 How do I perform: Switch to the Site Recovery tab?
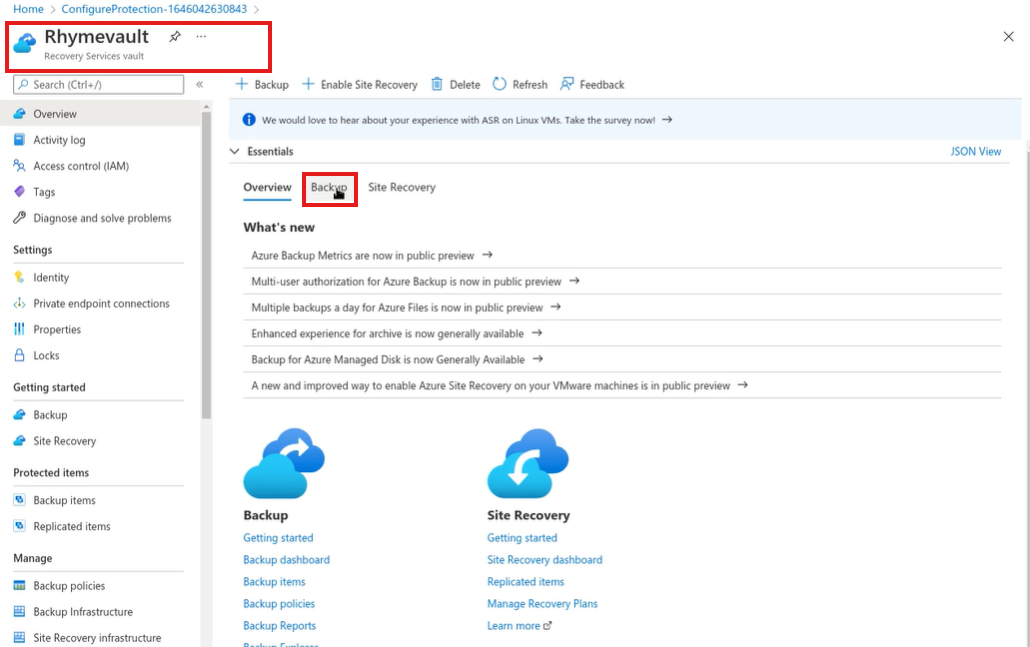coord(401,187)
